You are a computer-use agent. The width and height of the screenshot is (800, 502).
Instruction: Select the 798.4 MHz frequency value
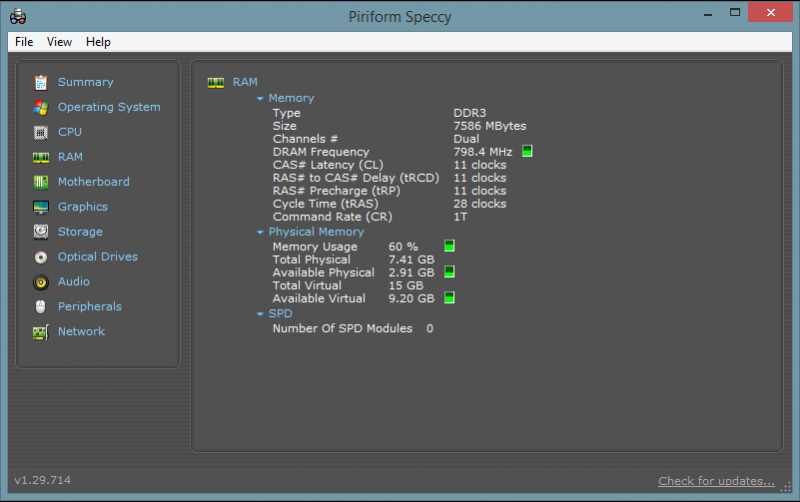click(x=483, y=152)
